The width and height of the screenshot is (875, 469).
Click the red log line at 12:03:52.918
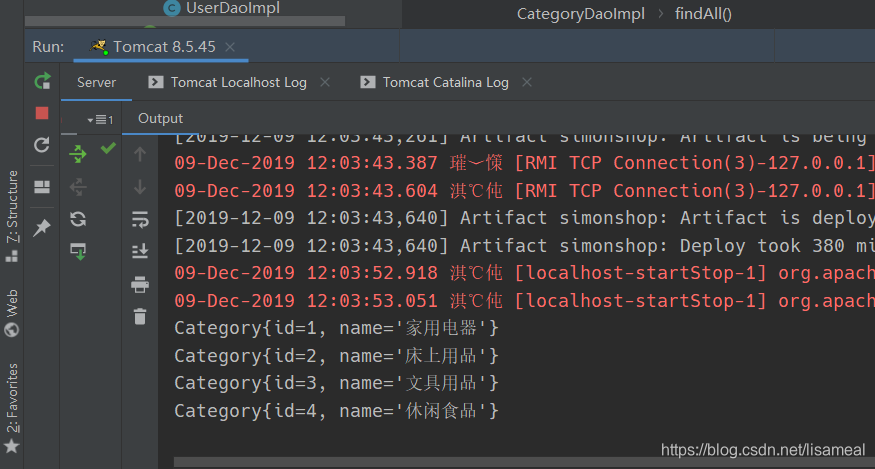525,273
